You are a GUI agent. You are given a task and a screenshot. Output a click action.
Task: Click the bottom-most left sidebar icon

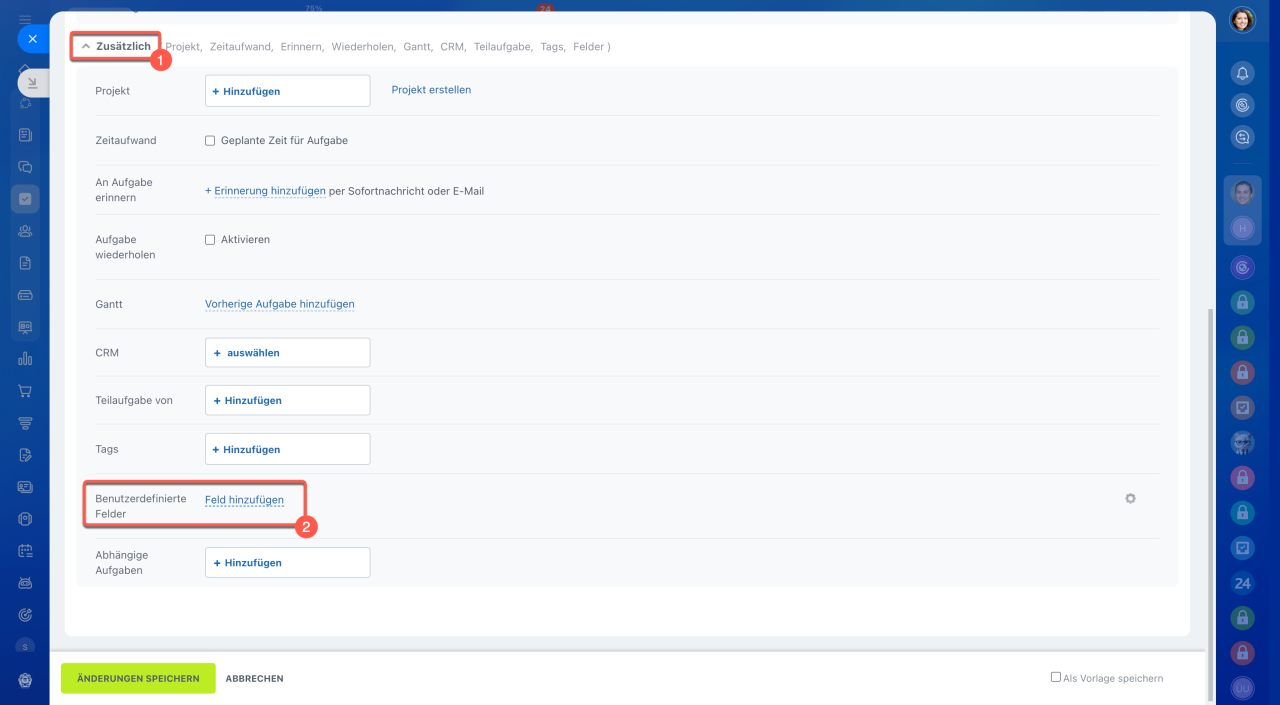pyautogui.click(x=25, y=680)
